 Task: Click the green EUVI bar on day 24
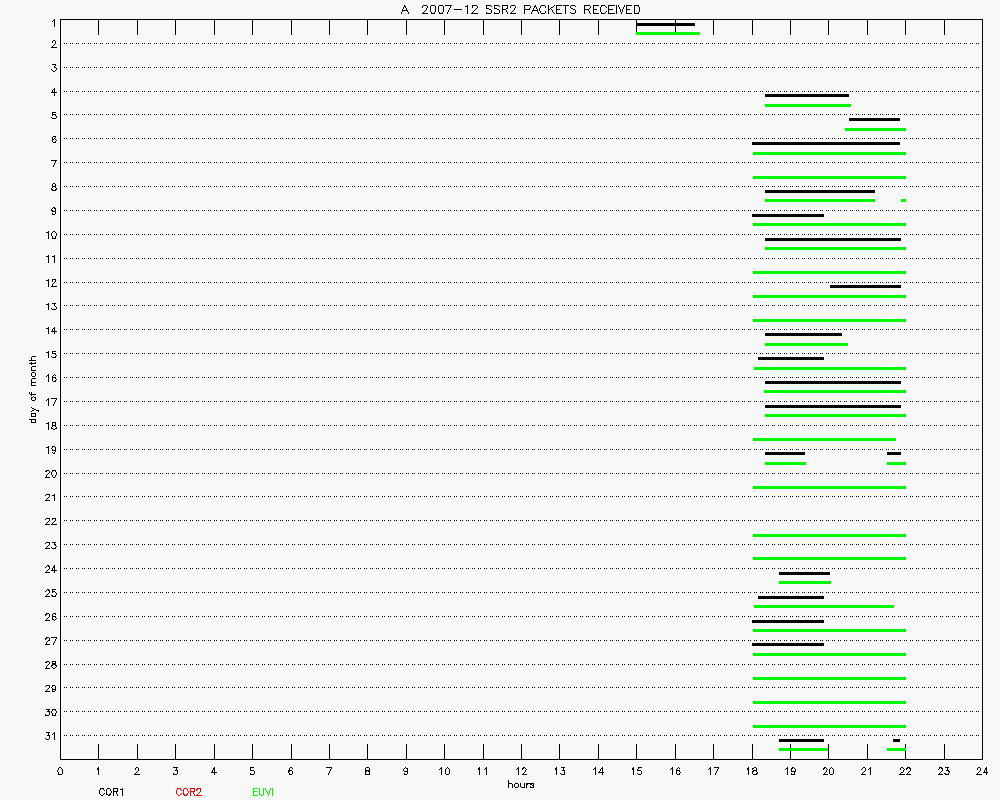pos(804,582)
